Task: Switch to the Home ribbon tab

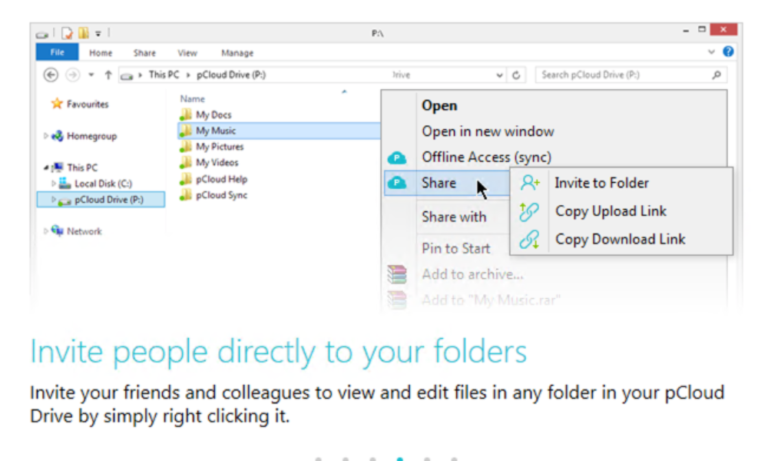Action: point(100,53)
